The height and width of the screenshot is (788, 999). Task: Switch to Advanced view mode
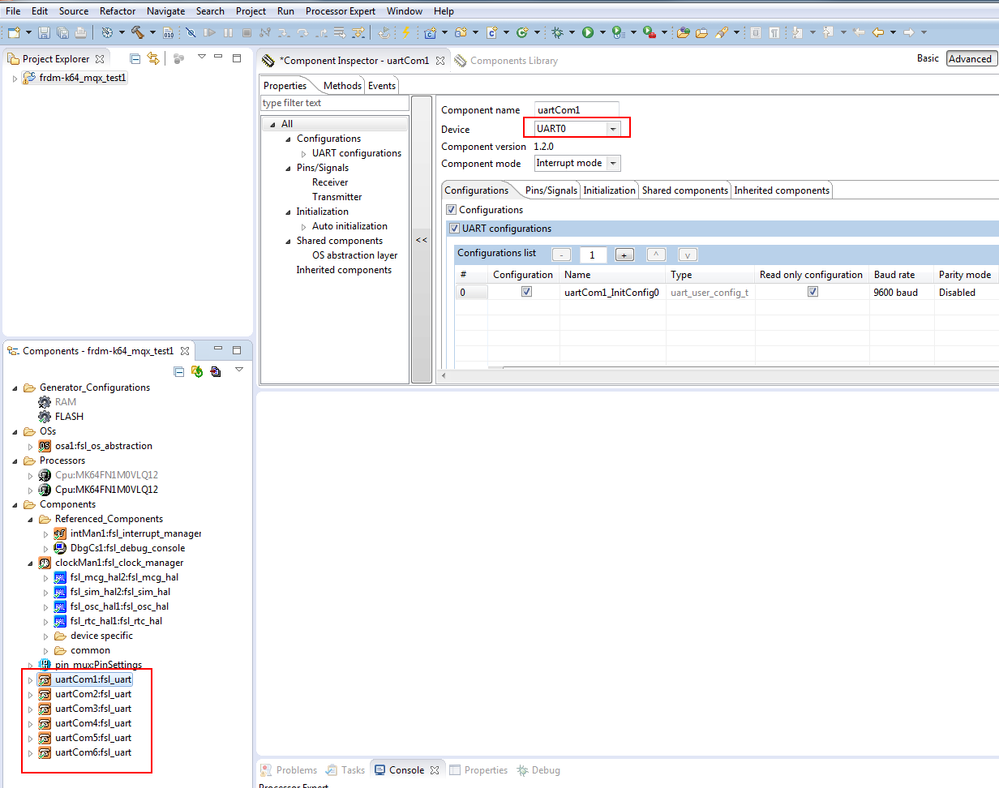(970, 59)
